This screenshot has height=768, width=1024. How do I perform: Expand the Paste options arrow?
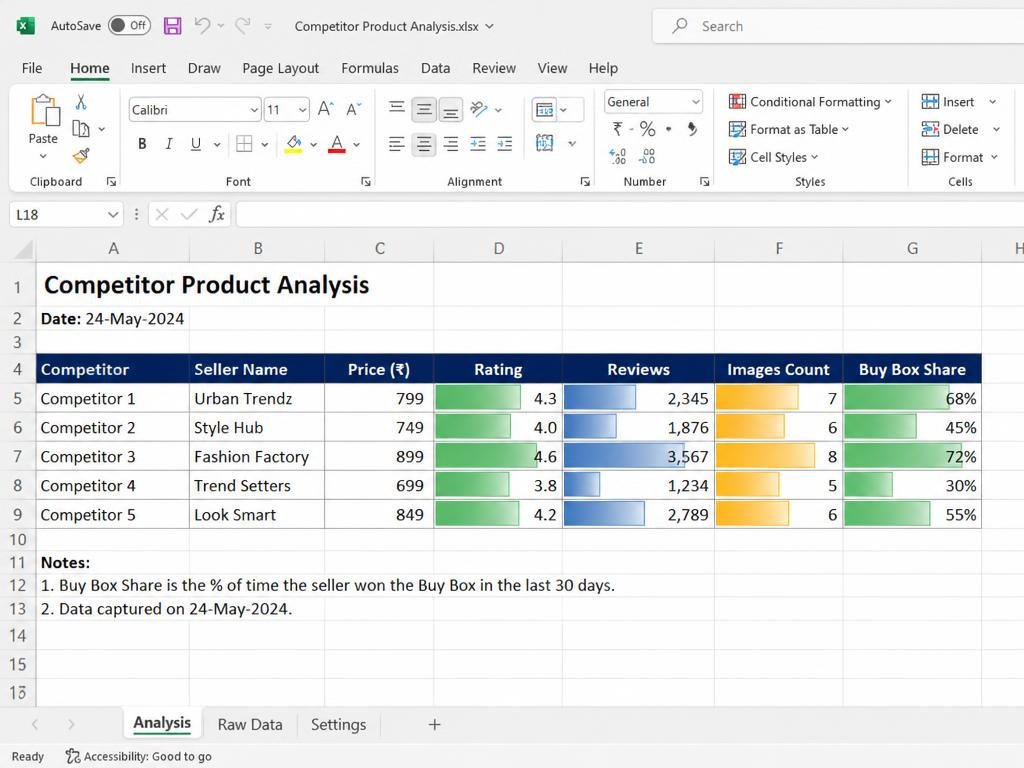(x=43, y=156)
